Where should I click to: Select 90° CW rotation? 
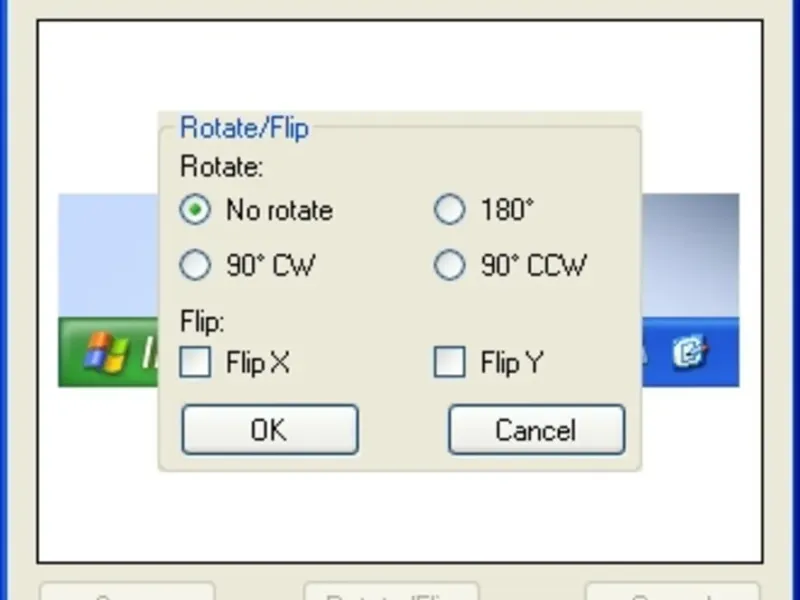(x=197, y=265)
